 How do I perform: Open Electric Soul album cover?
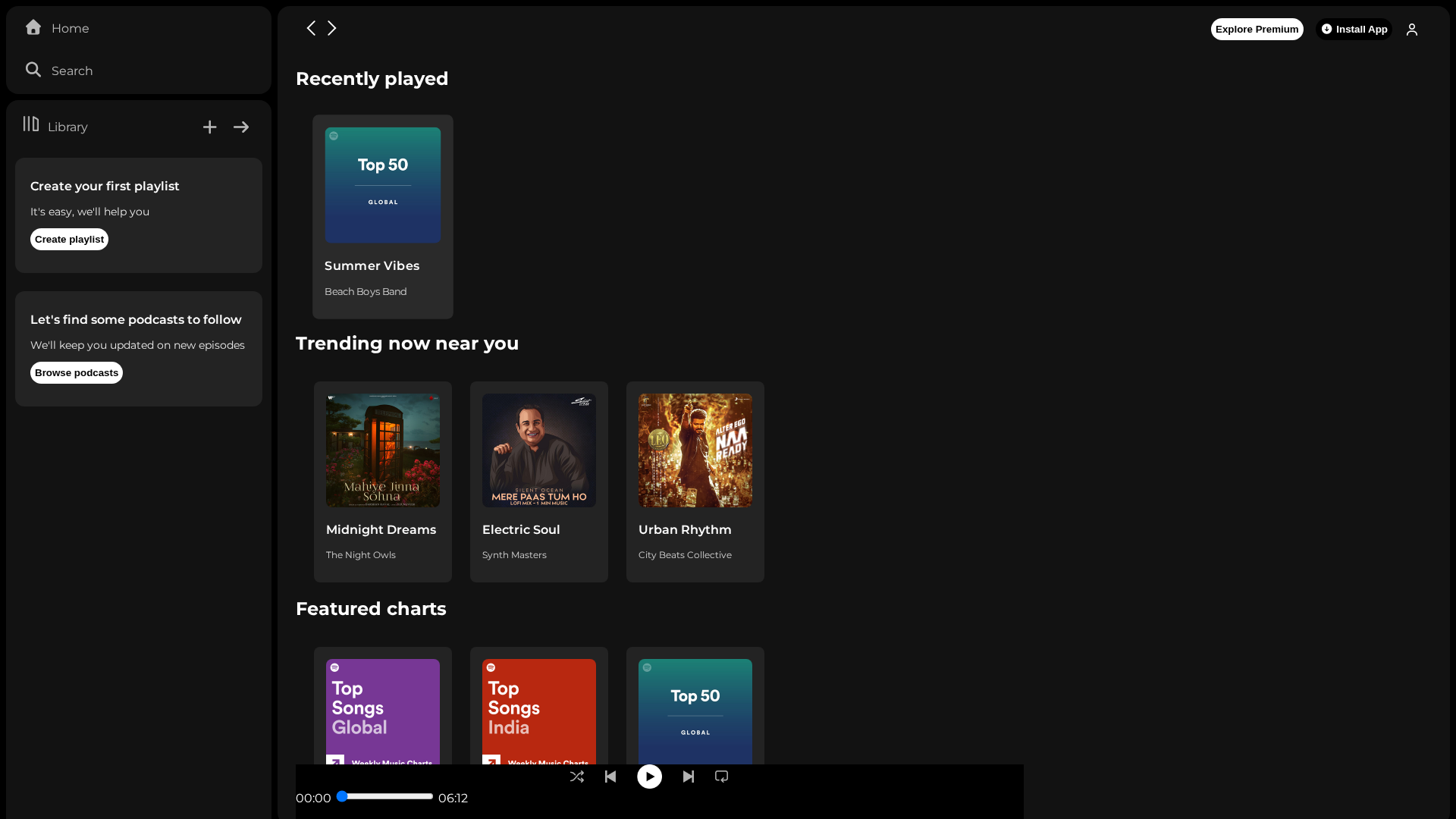coord(539,450)
